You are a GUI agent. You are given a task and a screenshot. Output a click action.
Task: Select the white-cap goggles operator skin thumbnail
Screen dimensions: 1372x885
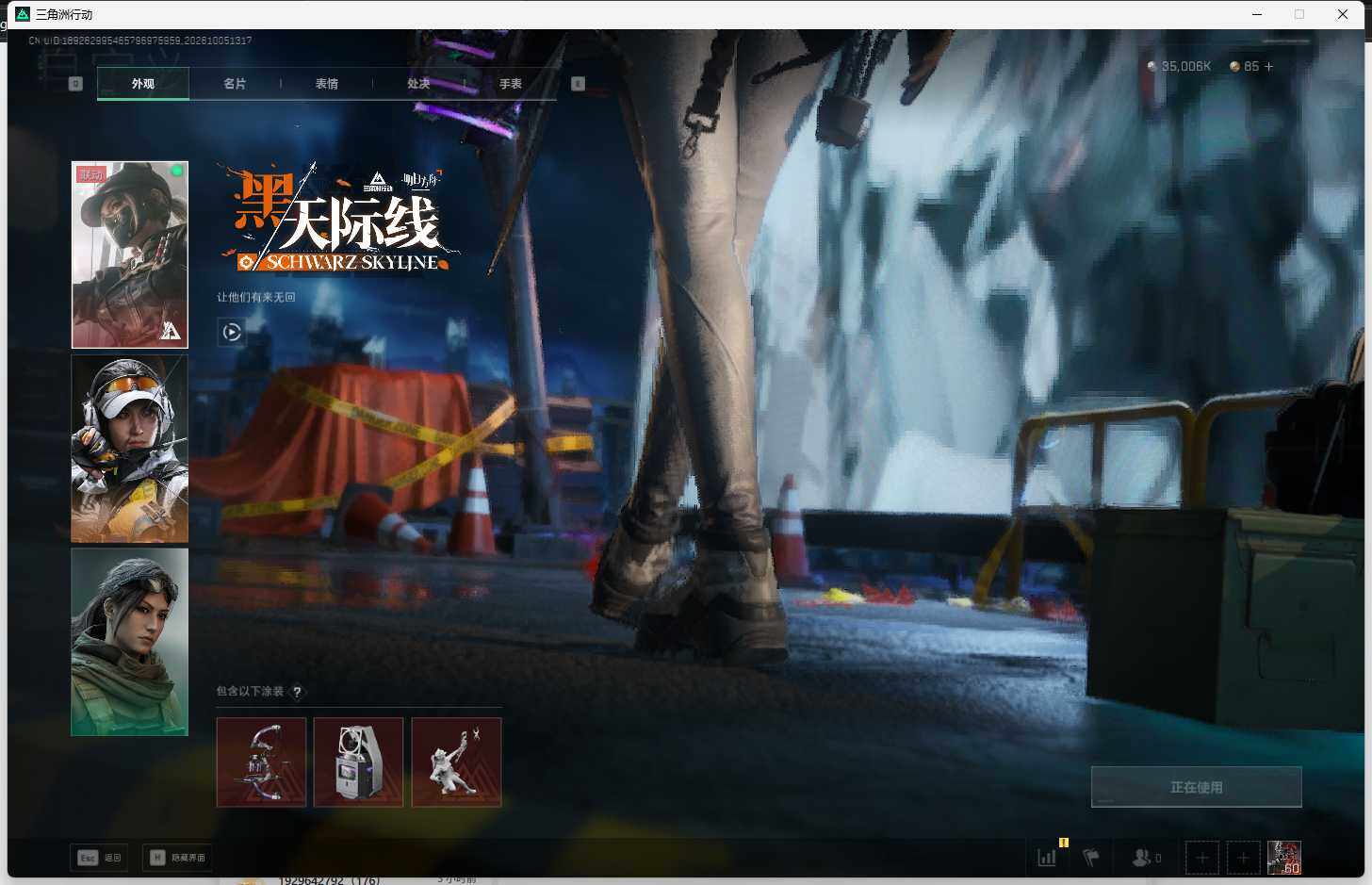click(x=130, y=449)
